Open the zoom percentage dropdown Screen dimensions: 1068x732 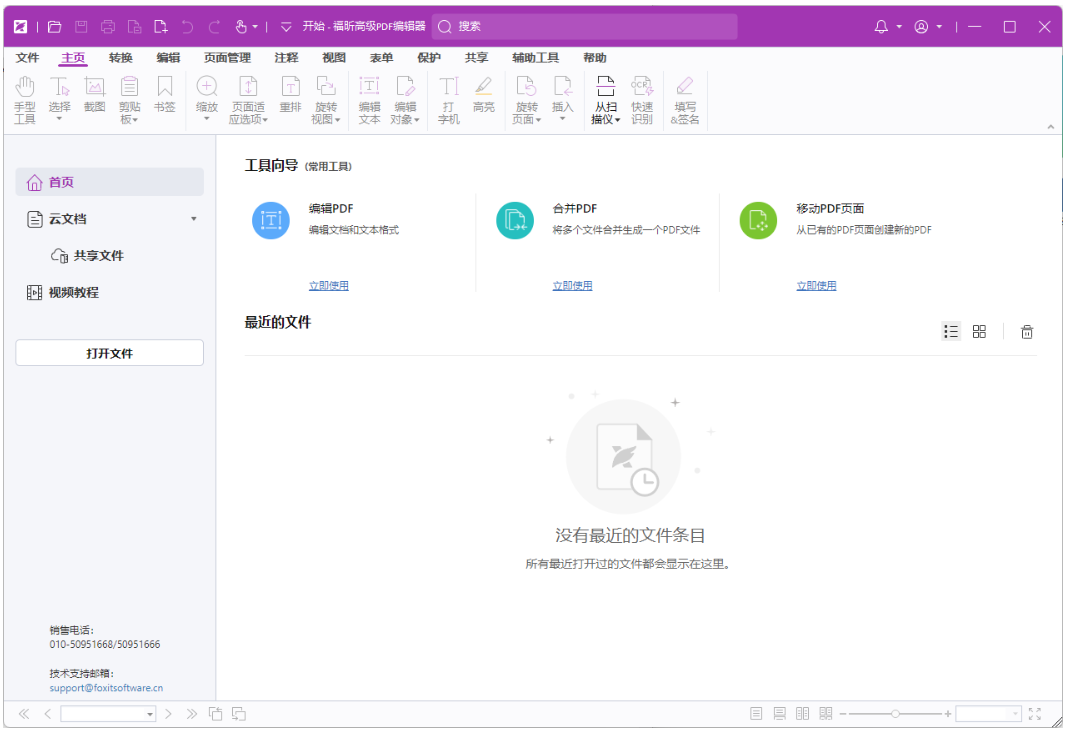tap(1016, 714)
